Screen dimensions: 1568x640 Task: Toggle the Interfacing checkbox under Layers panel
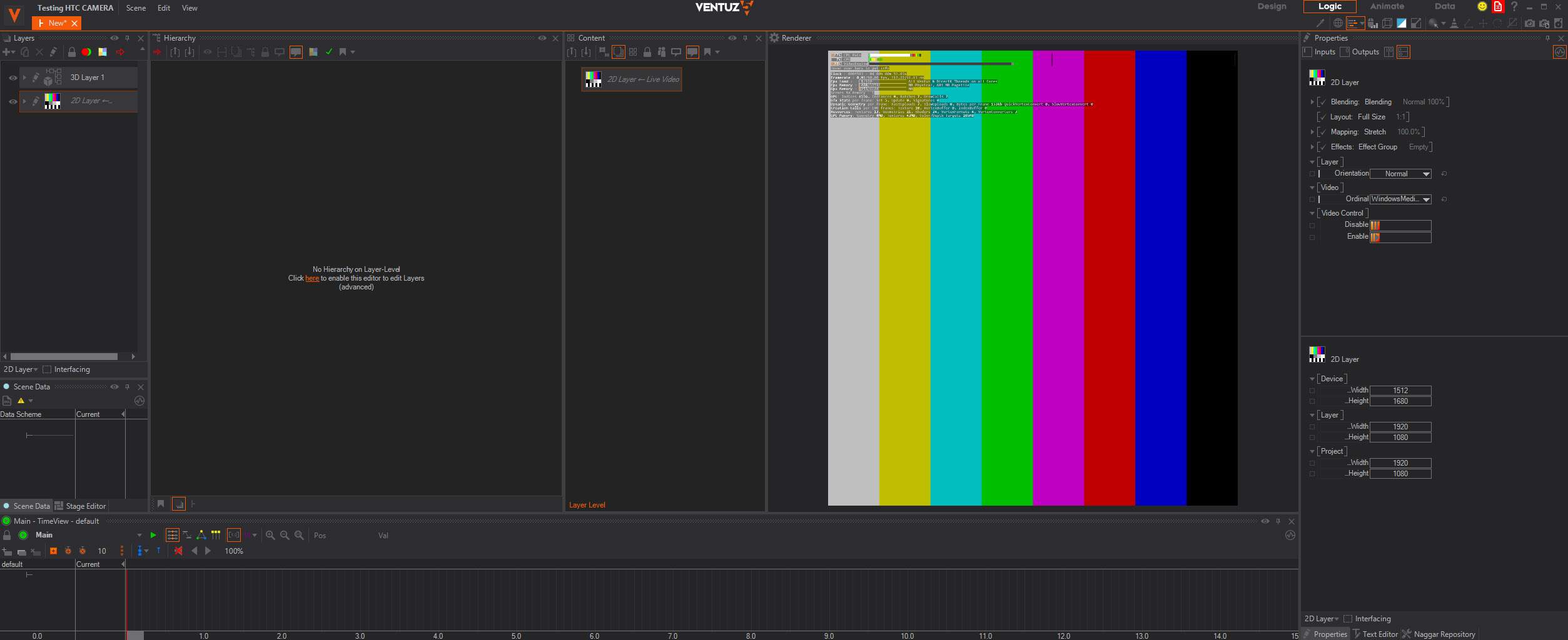[x=47, y=369]
